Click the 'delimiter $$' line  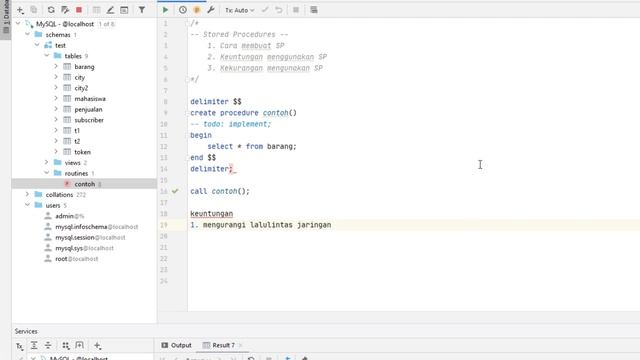click(216, 101)
